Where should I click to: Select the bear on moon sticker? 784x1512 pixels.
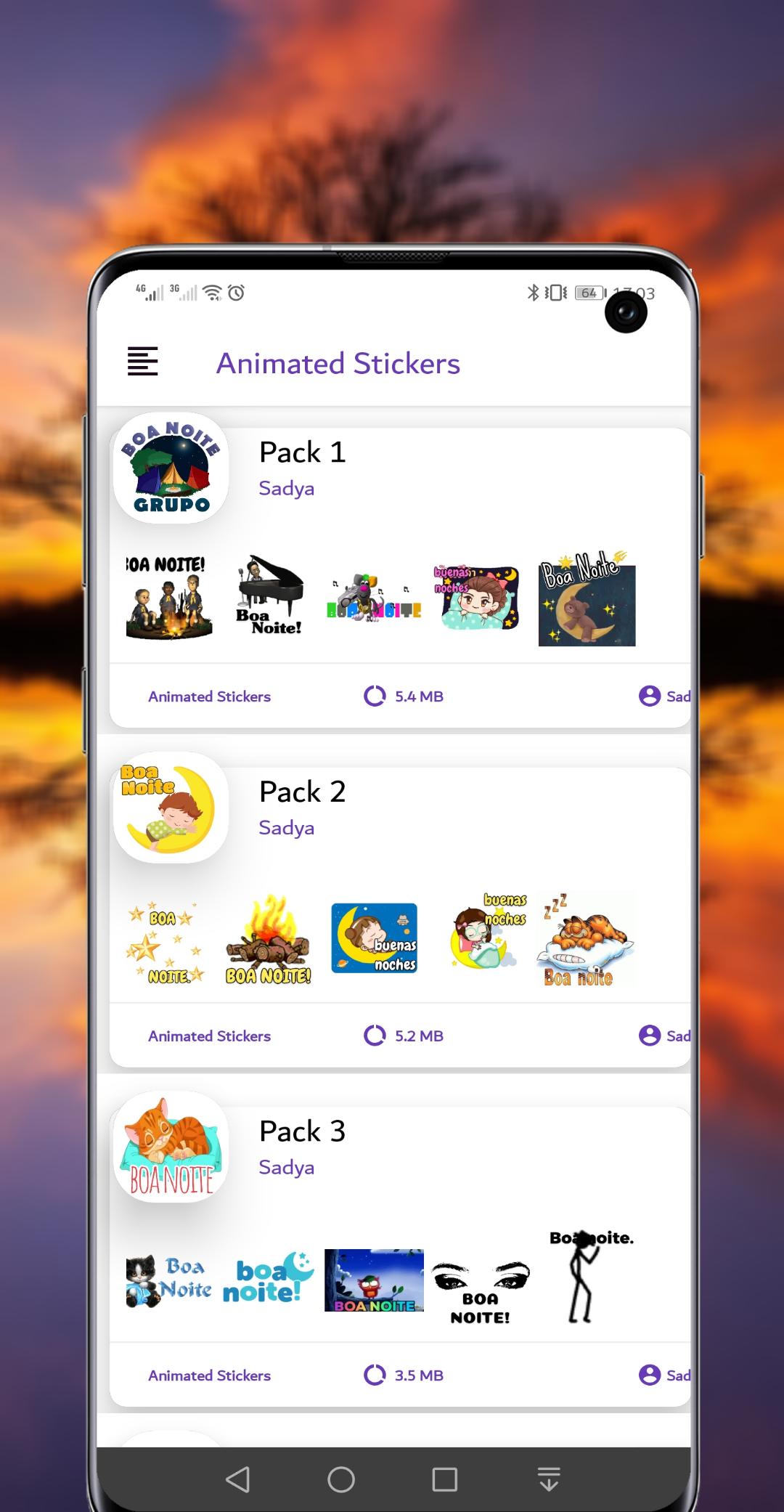(x=587, y=598)
